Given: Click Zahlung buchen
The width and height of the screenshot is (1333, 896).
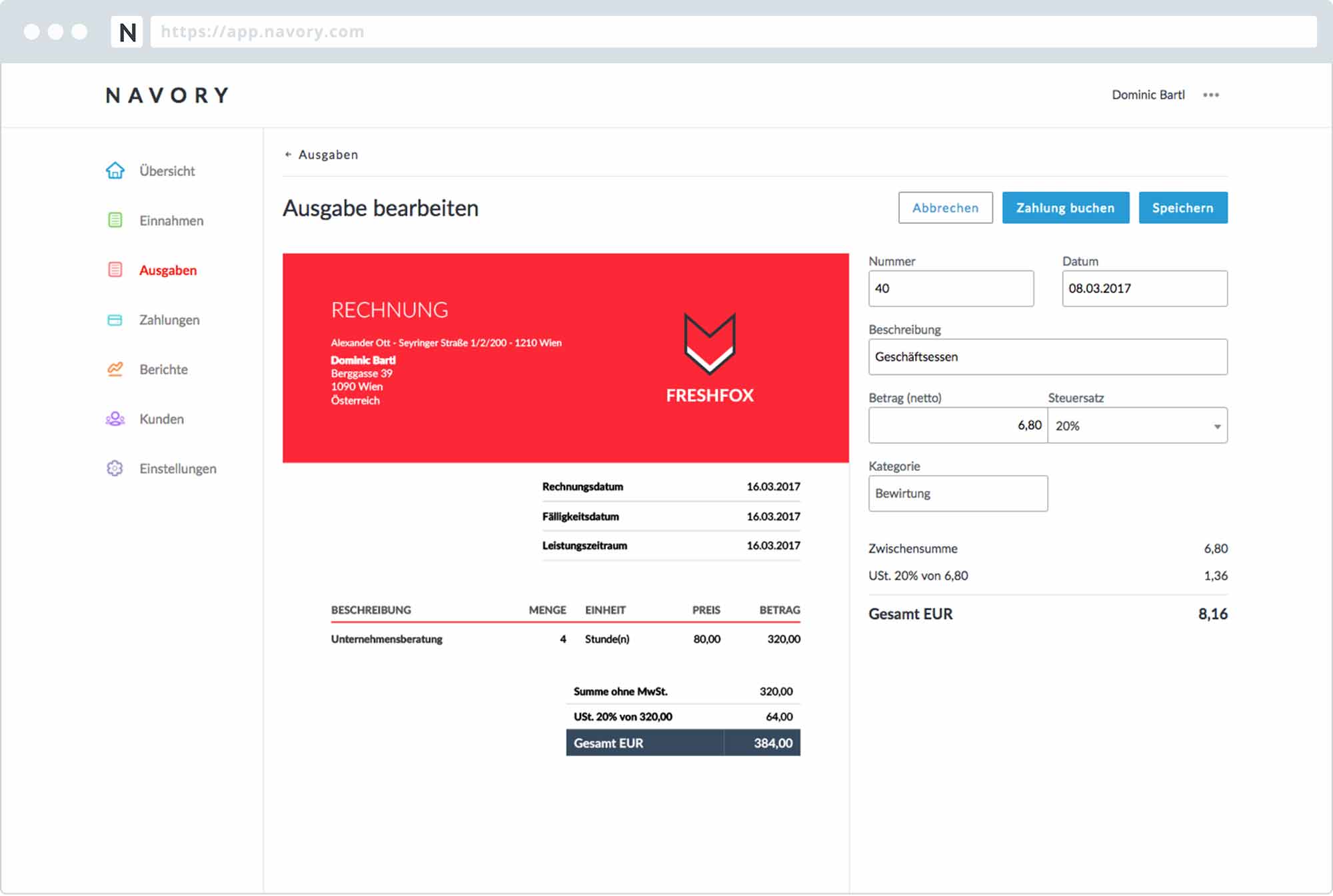Looking at the screenshot, I should click(x=1065, y=207).
